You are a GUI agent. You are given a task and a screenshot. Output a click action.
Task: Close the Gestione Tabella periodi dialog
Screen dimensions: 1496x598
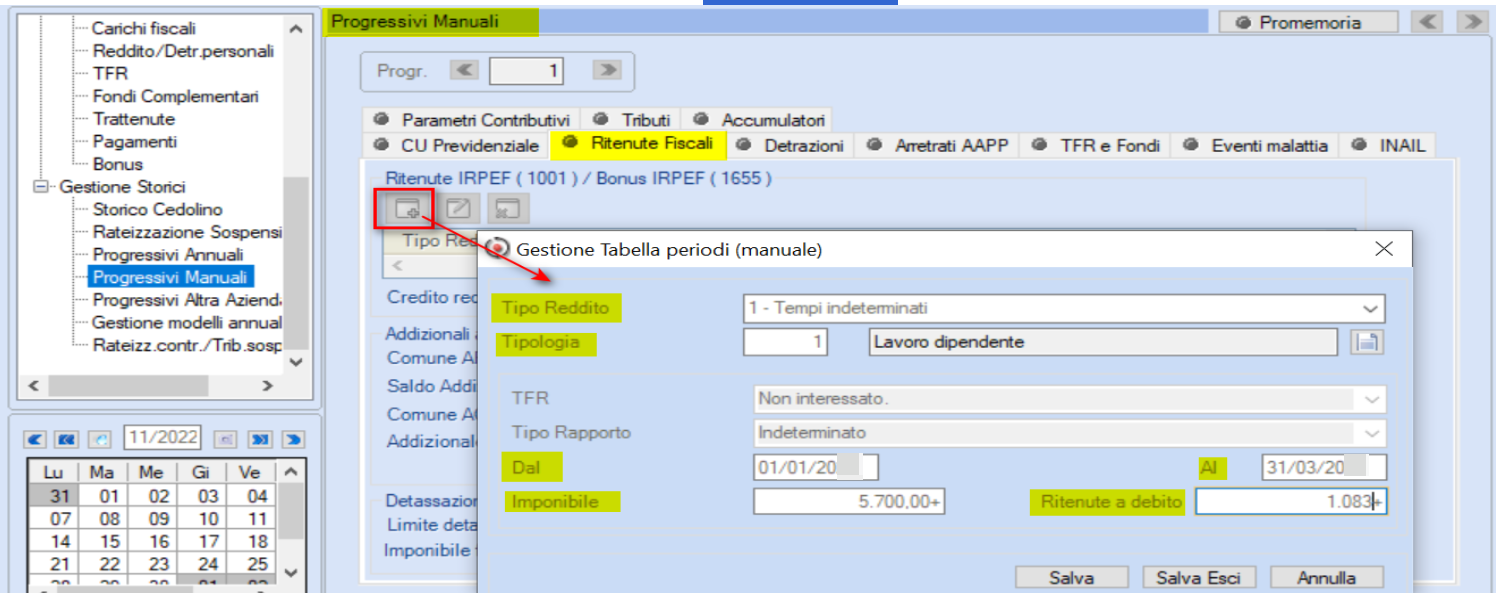(x=1383, y=249)
